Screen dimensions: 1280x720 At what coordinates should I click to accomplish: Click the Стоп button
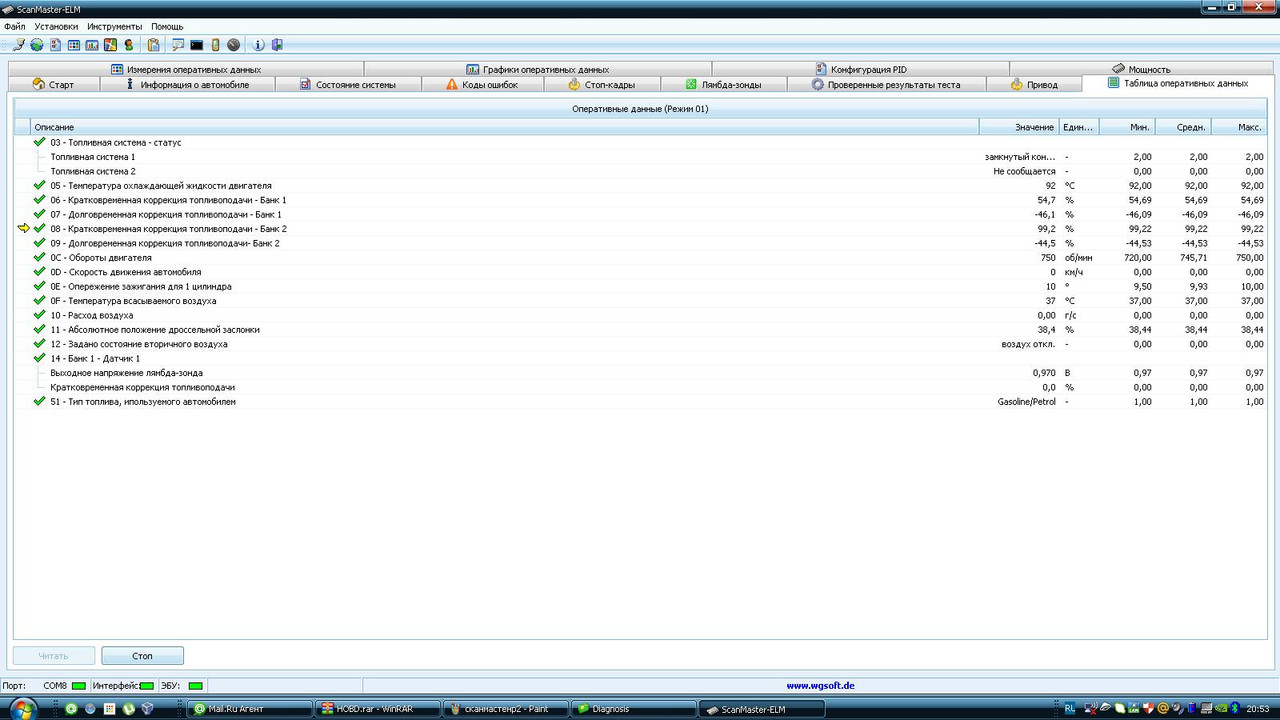tap(142, 656)
